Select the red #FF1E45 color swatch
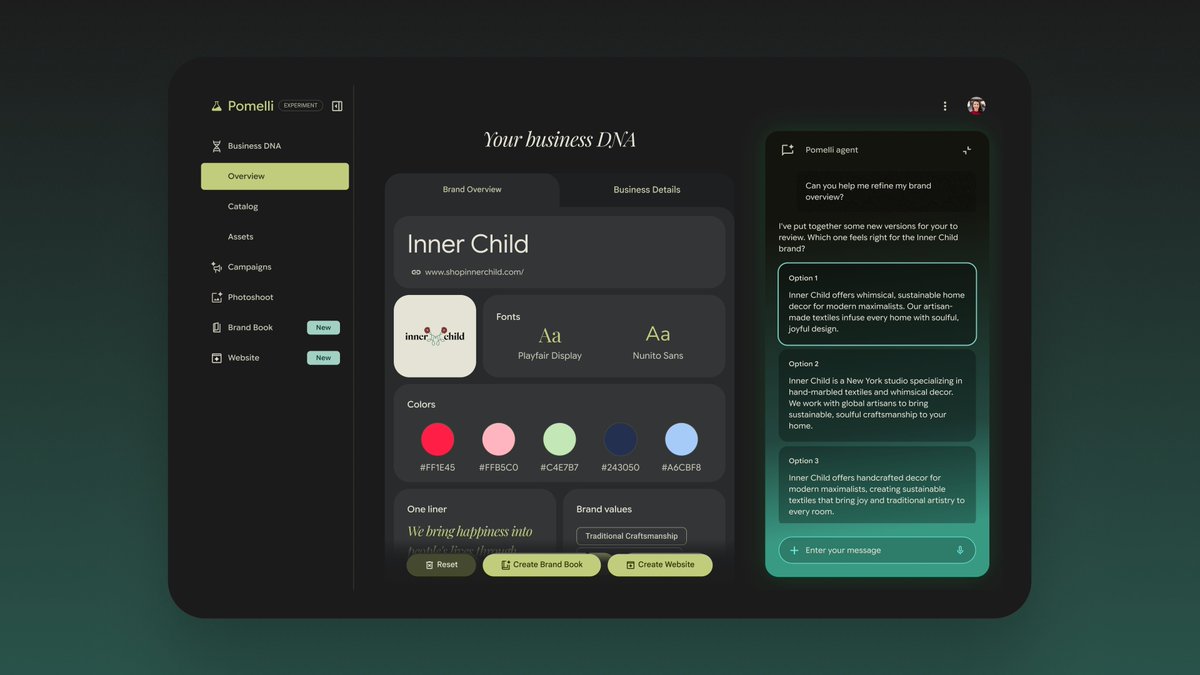Image resolution: width=1200 pixels, height=675 pixels. coord(437,439)
